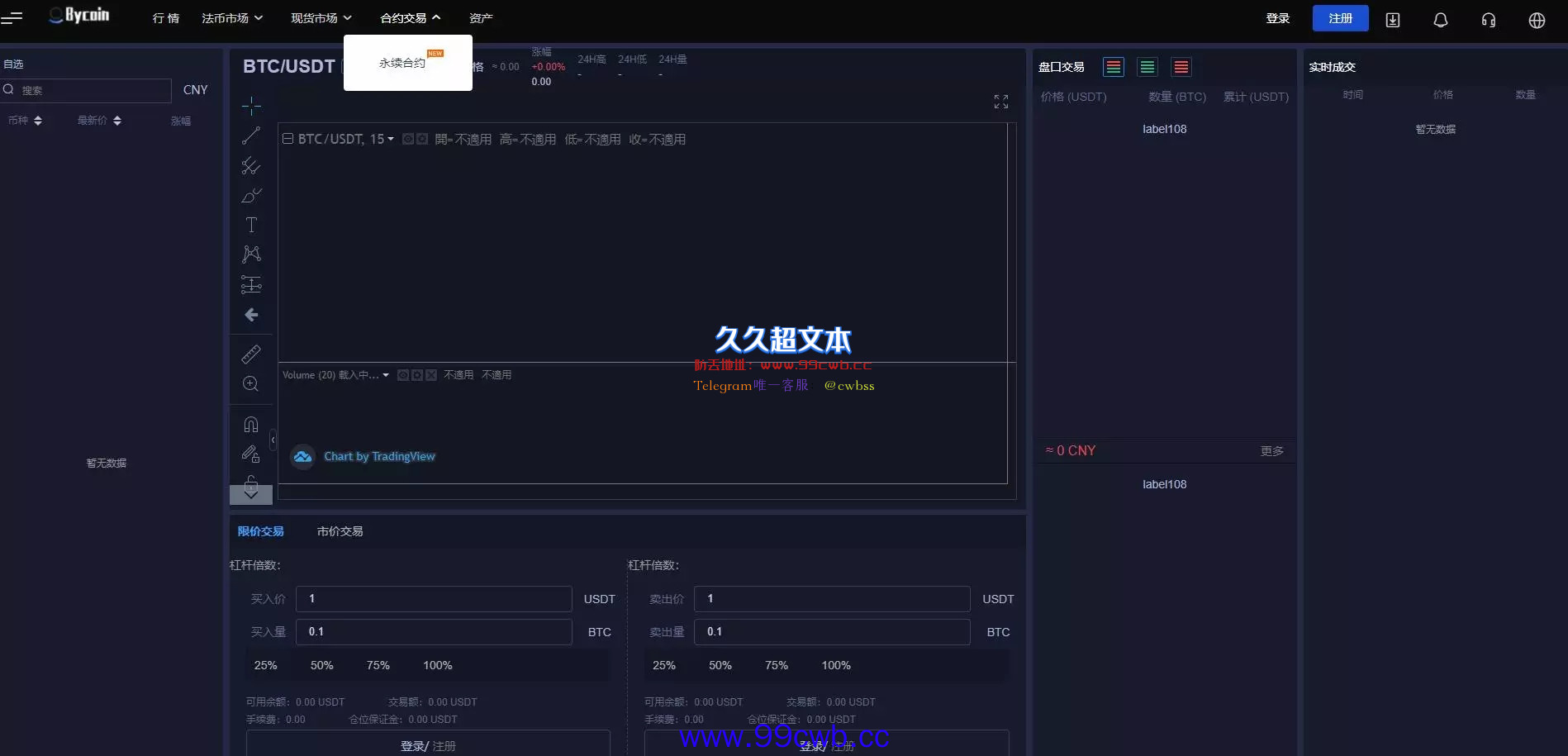Focus the 卖出价 price input
This screenshot has height=756, width=1568.
(x=833, y=599)
